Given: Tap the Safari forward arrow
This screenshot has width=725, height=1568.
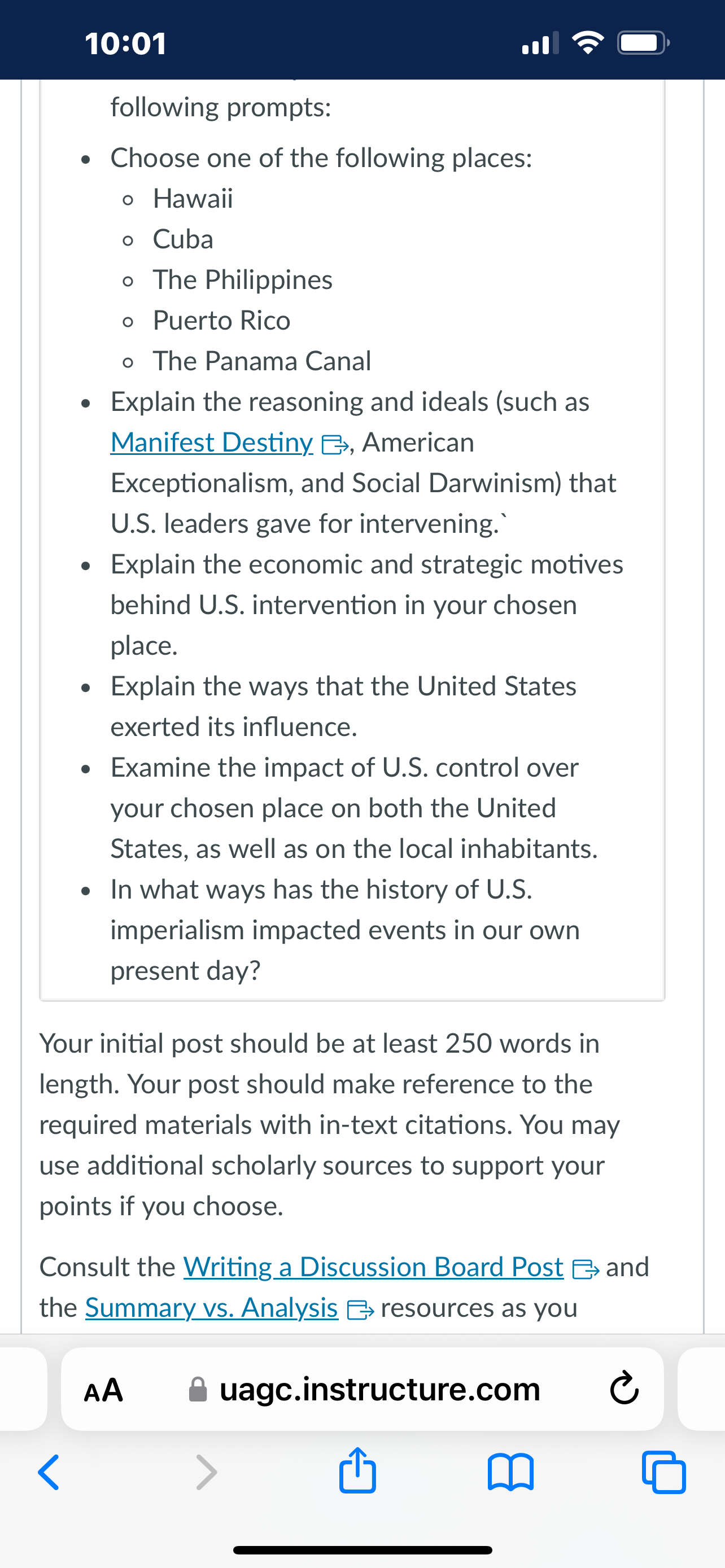Looking at the screenshot, I should [206, 1472].
